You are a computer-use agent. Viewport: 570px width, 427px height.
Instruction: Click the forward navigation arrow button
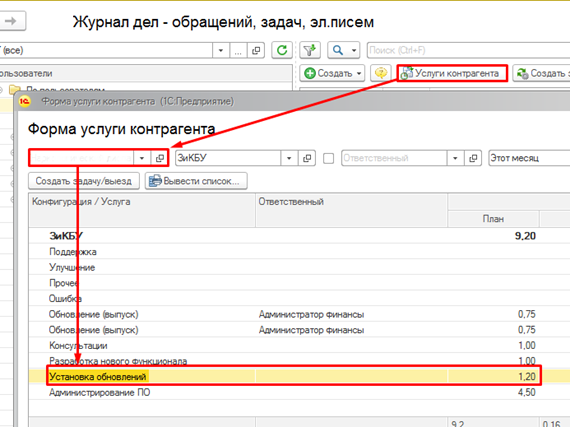coord(12,21)
